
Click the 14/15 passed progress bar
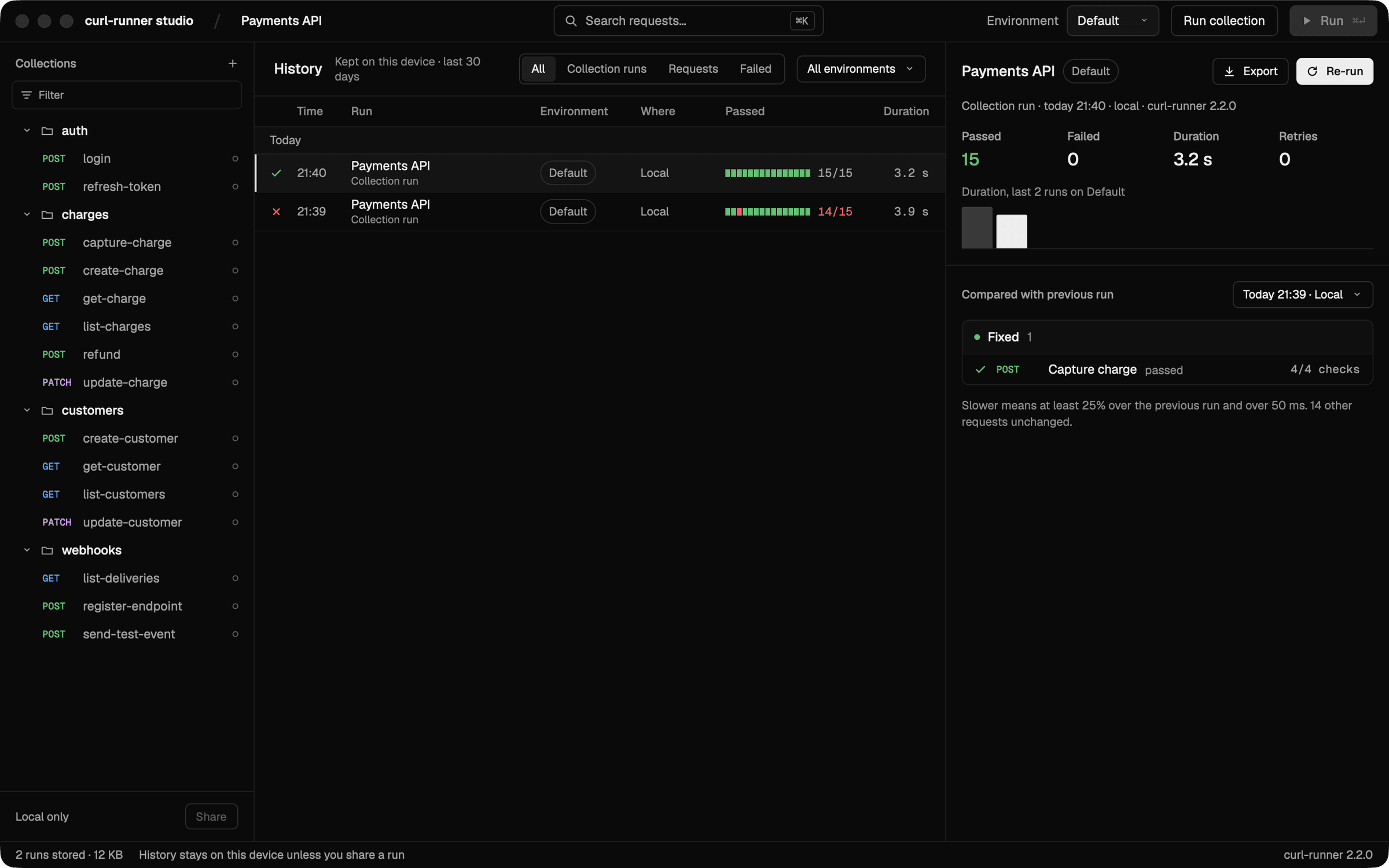click(767, 212)
